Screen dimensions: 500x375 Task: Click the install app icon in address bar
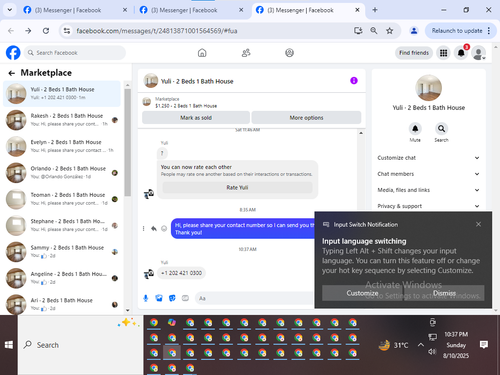(x=358, y=31)
